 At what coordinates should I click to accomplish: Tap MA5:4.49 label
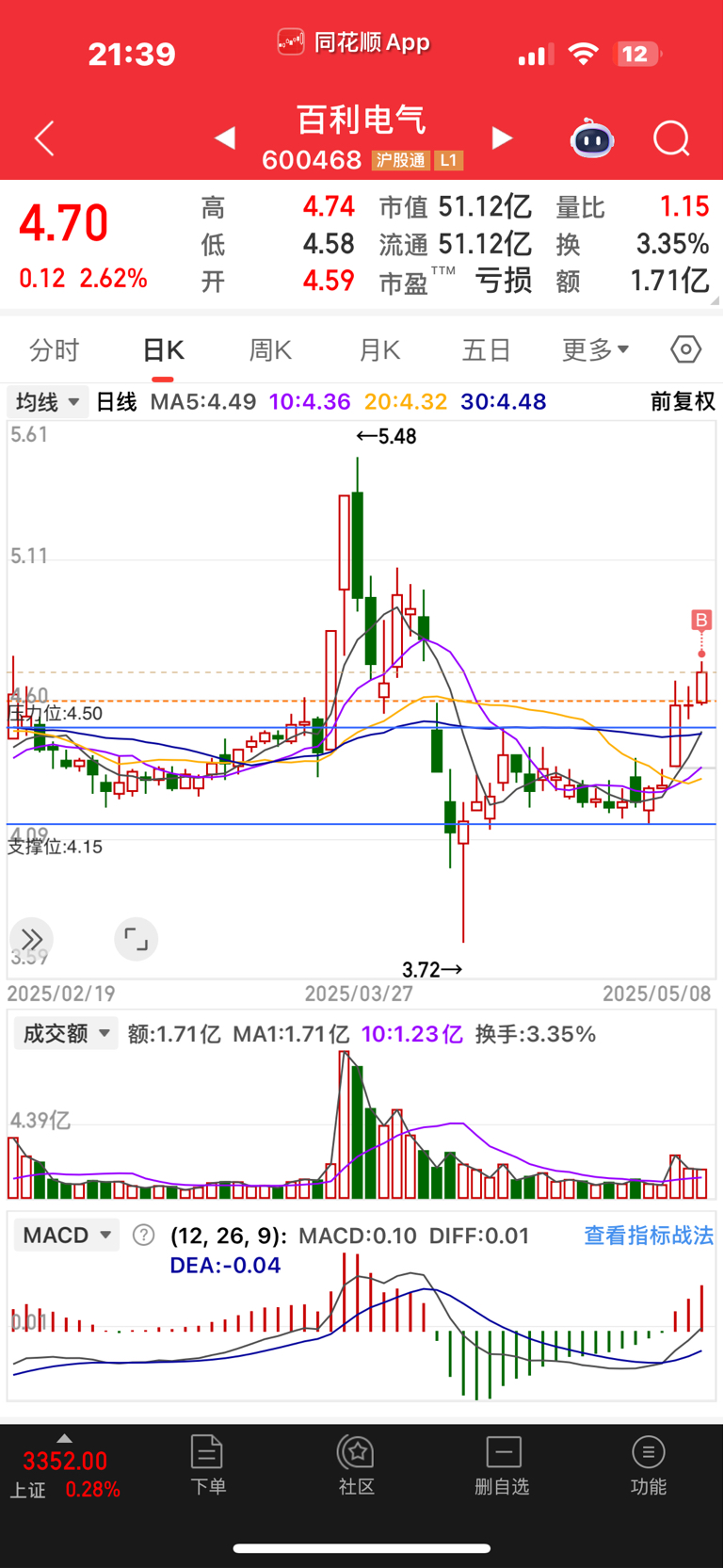click(x=203, y=402)
